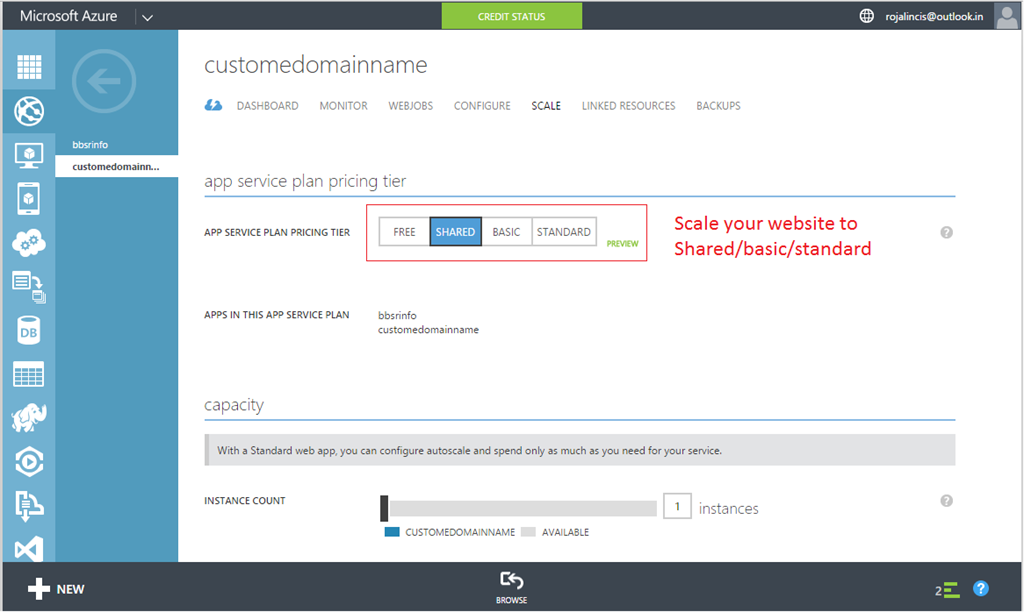
Task: Select the BASIC pricing tier
Action: [506, 232]
